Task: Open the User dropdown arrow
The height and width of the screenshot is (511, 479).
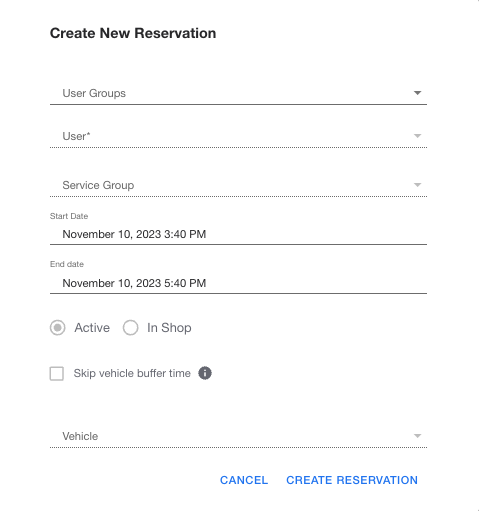Action: tap(417, 136)
